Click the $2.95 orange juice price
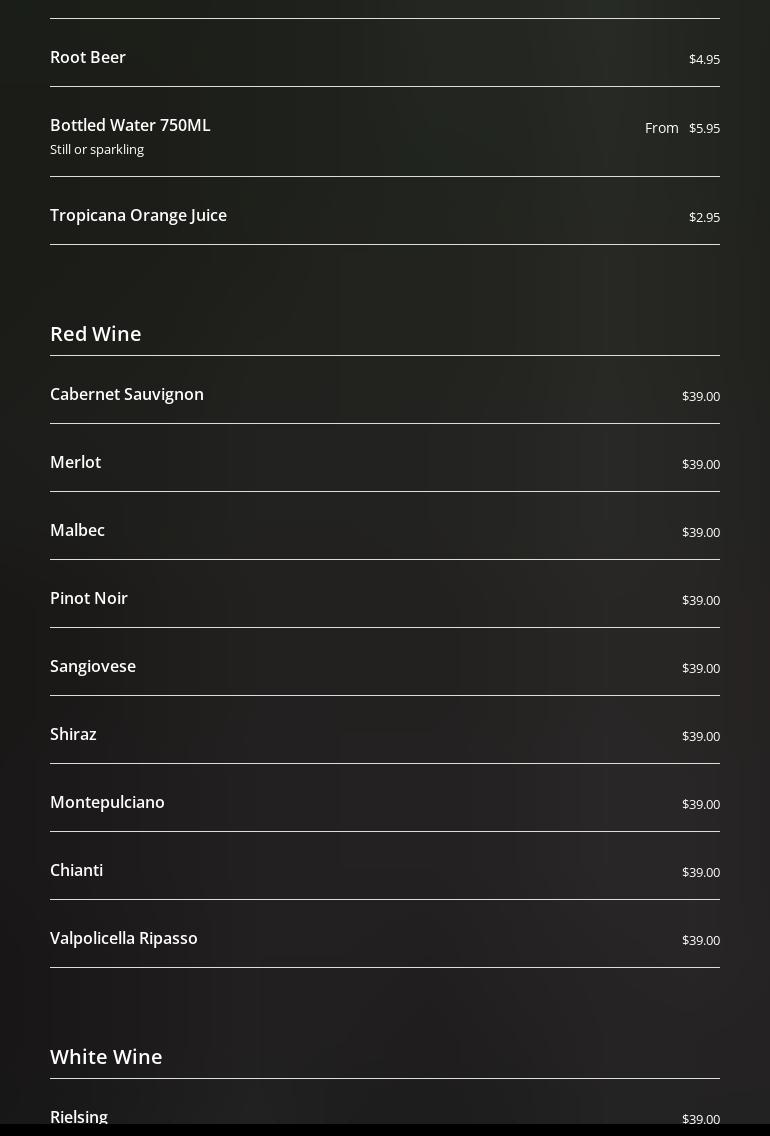 tap(704, 217)
